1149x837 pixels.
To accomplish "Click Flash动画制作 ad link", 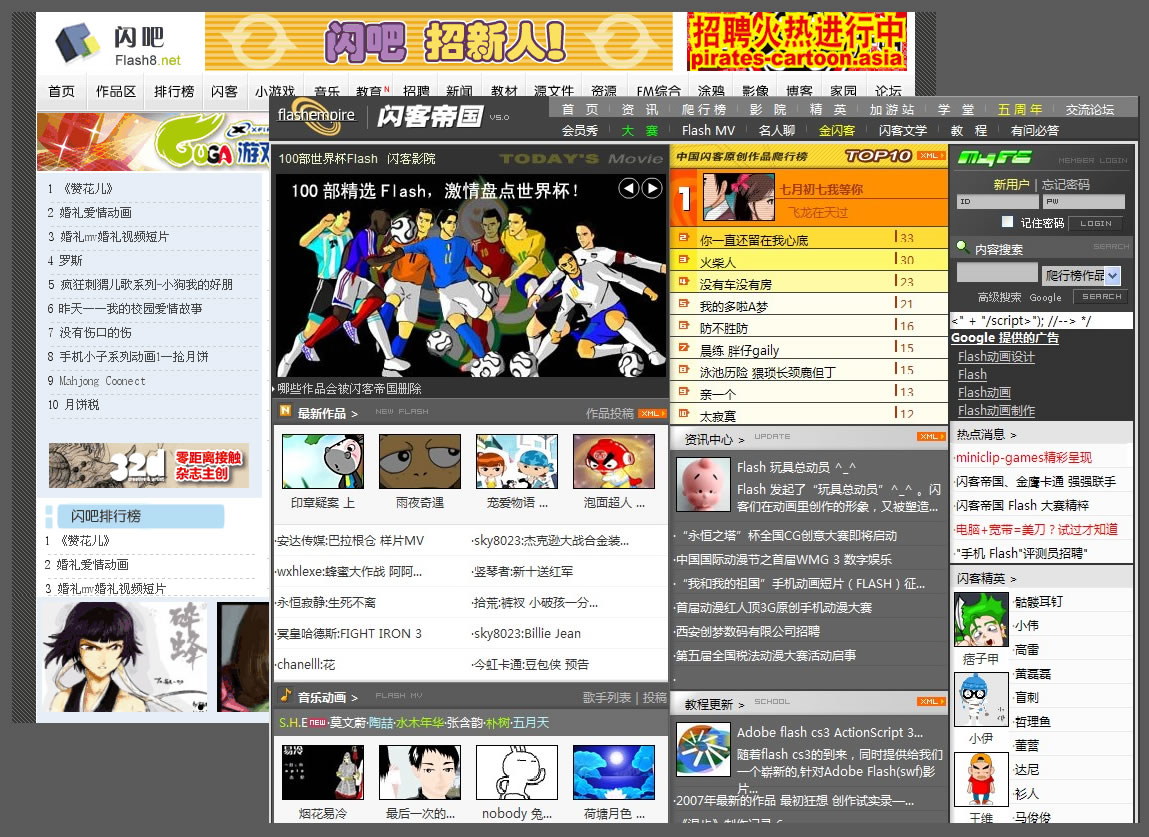I will [x=996, y=410].
